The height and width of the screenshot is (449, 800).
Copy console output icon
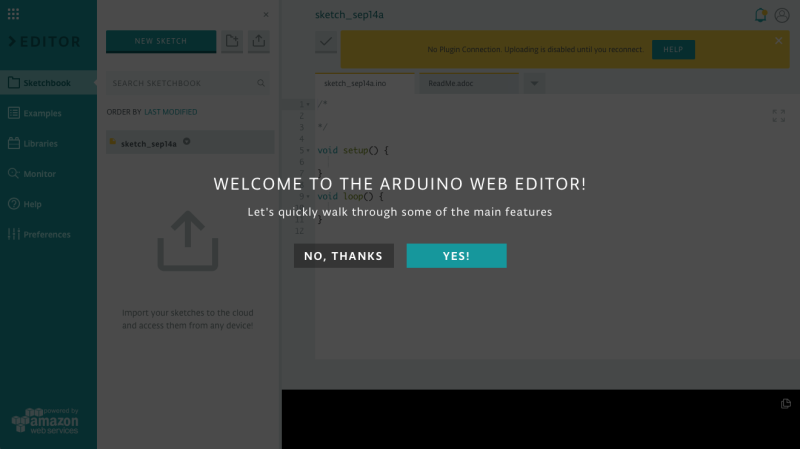tap(786, 404)
